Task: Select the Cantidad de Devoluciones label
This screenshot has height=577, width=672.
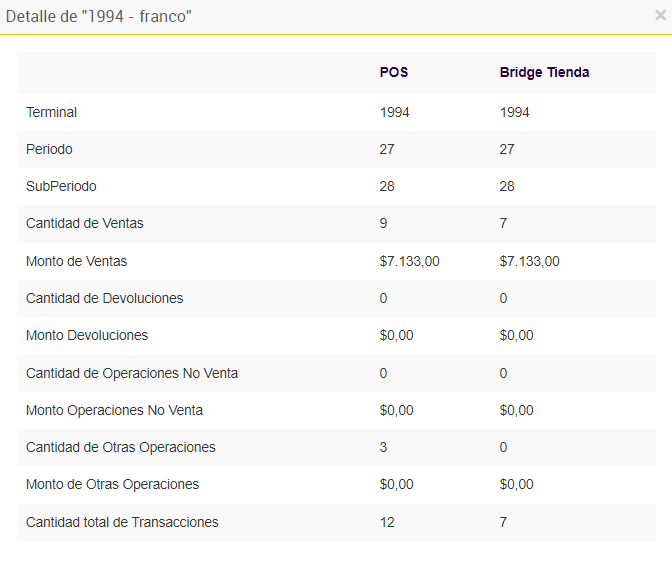Action: pos(105,298)
